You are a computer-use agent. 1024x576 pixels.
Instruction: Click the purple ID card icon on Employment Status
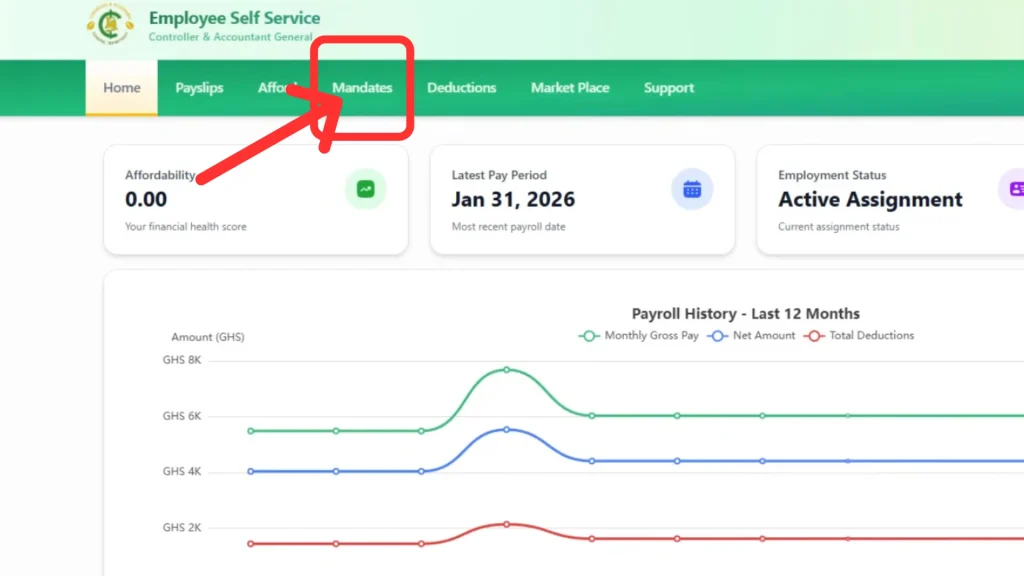[x=1014, y=189]
